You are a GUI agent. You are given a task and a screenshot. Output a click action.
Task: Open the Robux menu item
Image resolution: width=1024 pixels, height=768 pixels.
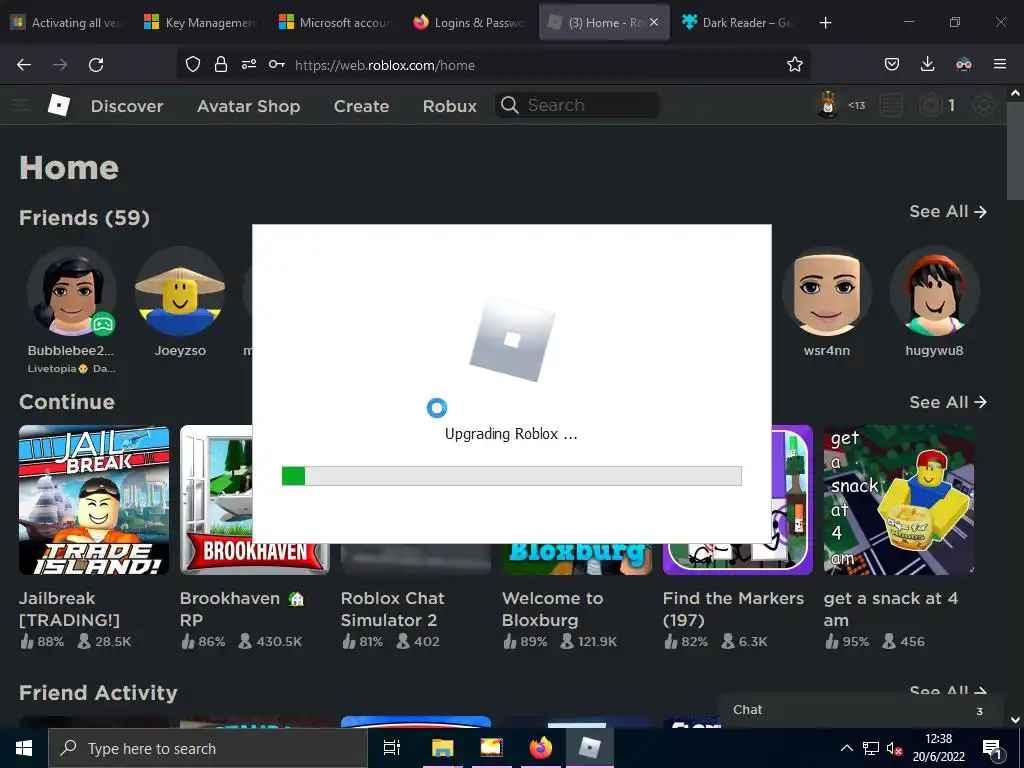pos(449,106)
